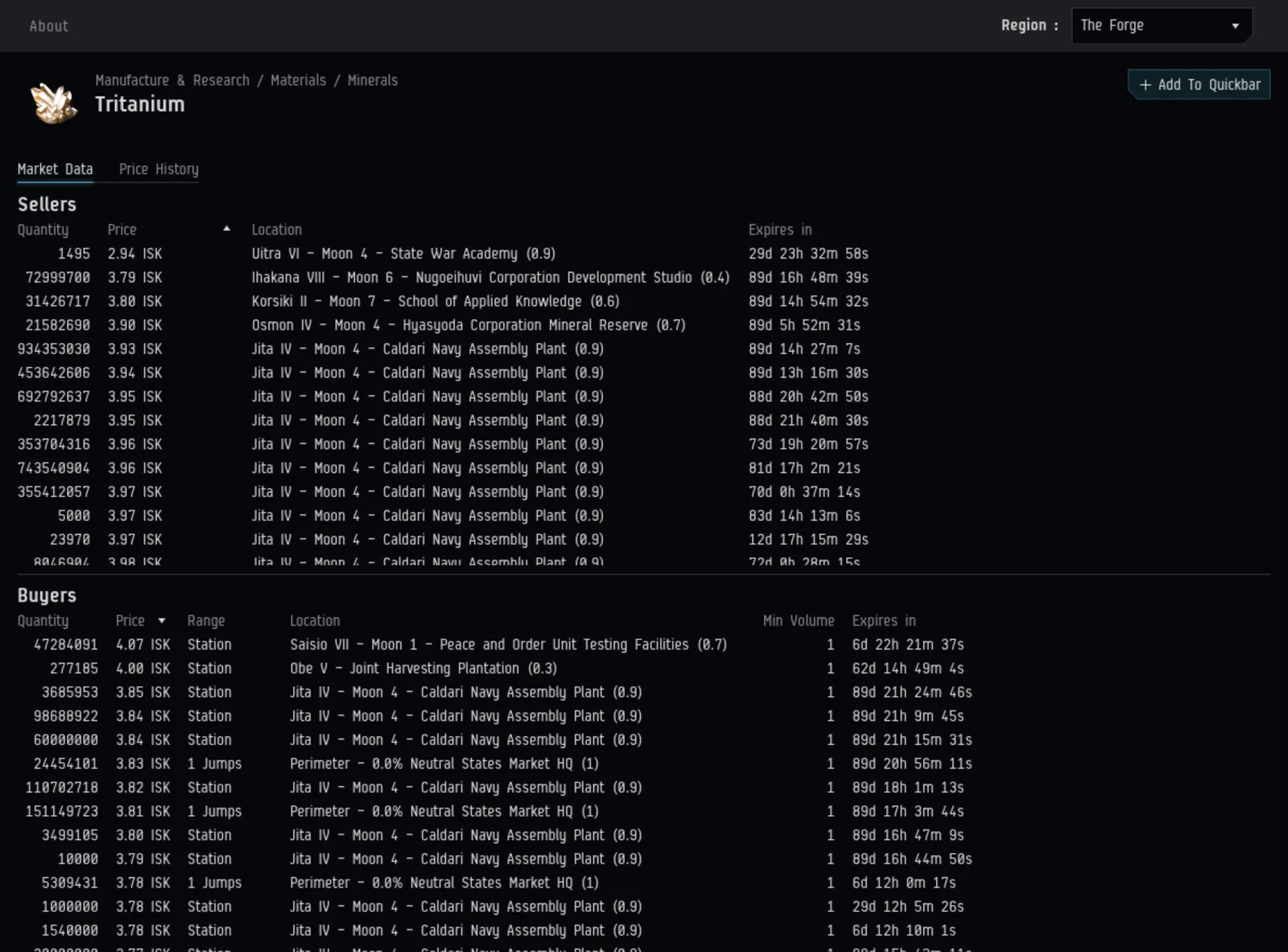This screenshot has height=952, width=1288.
Task: Click buyer quantity 110702718
Action: tap(62, 788)
